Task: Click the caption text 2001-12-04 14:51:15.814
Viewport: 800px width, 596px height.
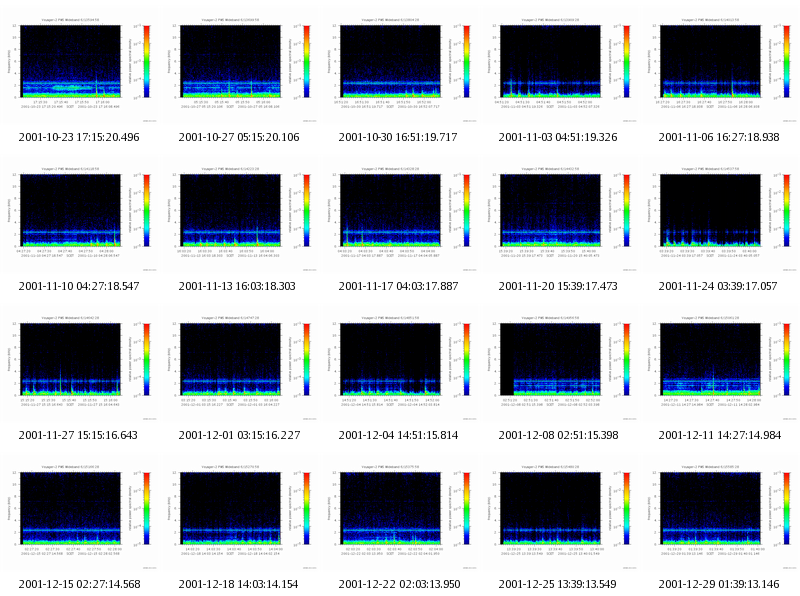Action: tap(398, 435)
